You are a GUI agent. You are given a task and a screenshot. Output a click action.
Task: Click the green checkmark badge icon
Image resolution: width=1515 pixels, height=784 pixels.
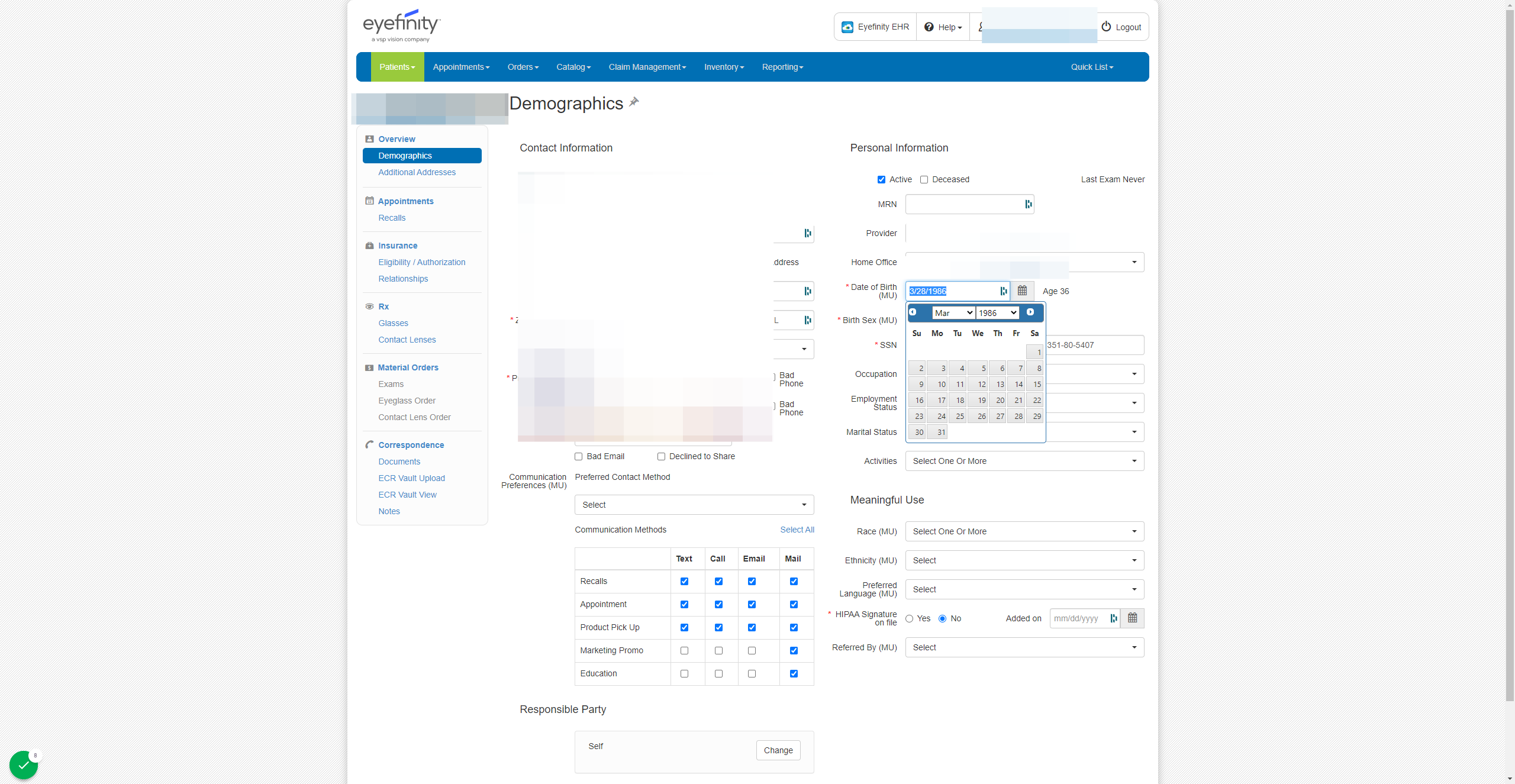click(x=24, y=765)
